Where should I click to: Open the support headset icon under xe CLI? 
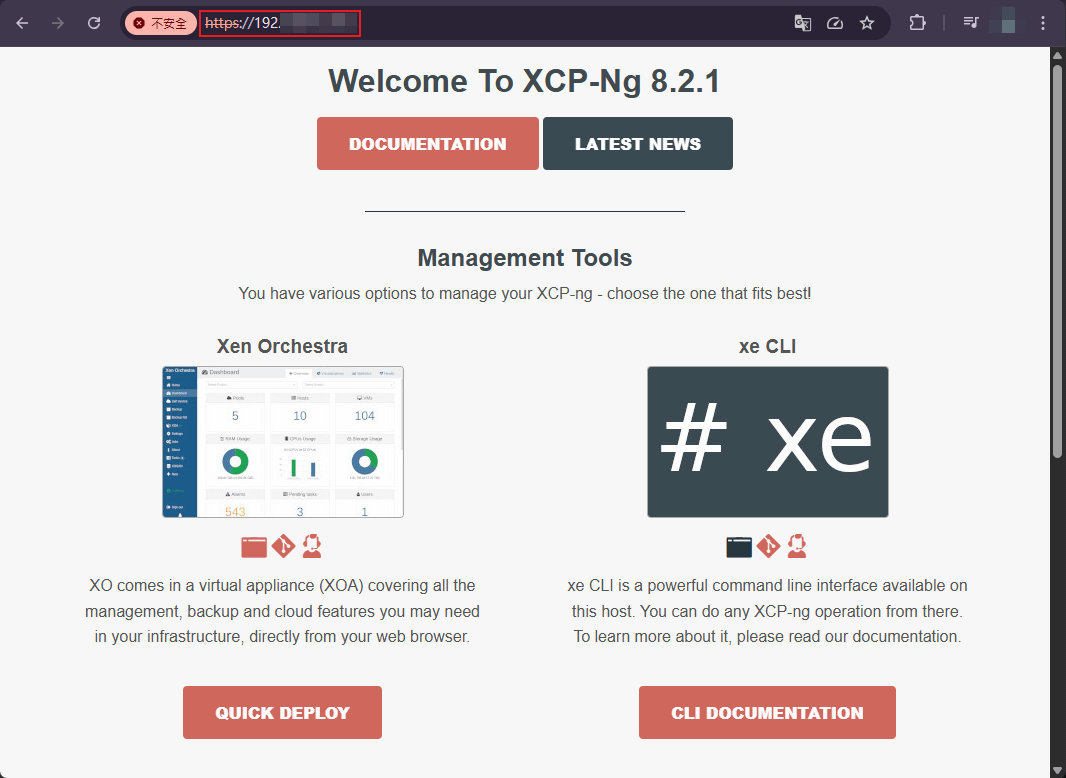[797, 546]
